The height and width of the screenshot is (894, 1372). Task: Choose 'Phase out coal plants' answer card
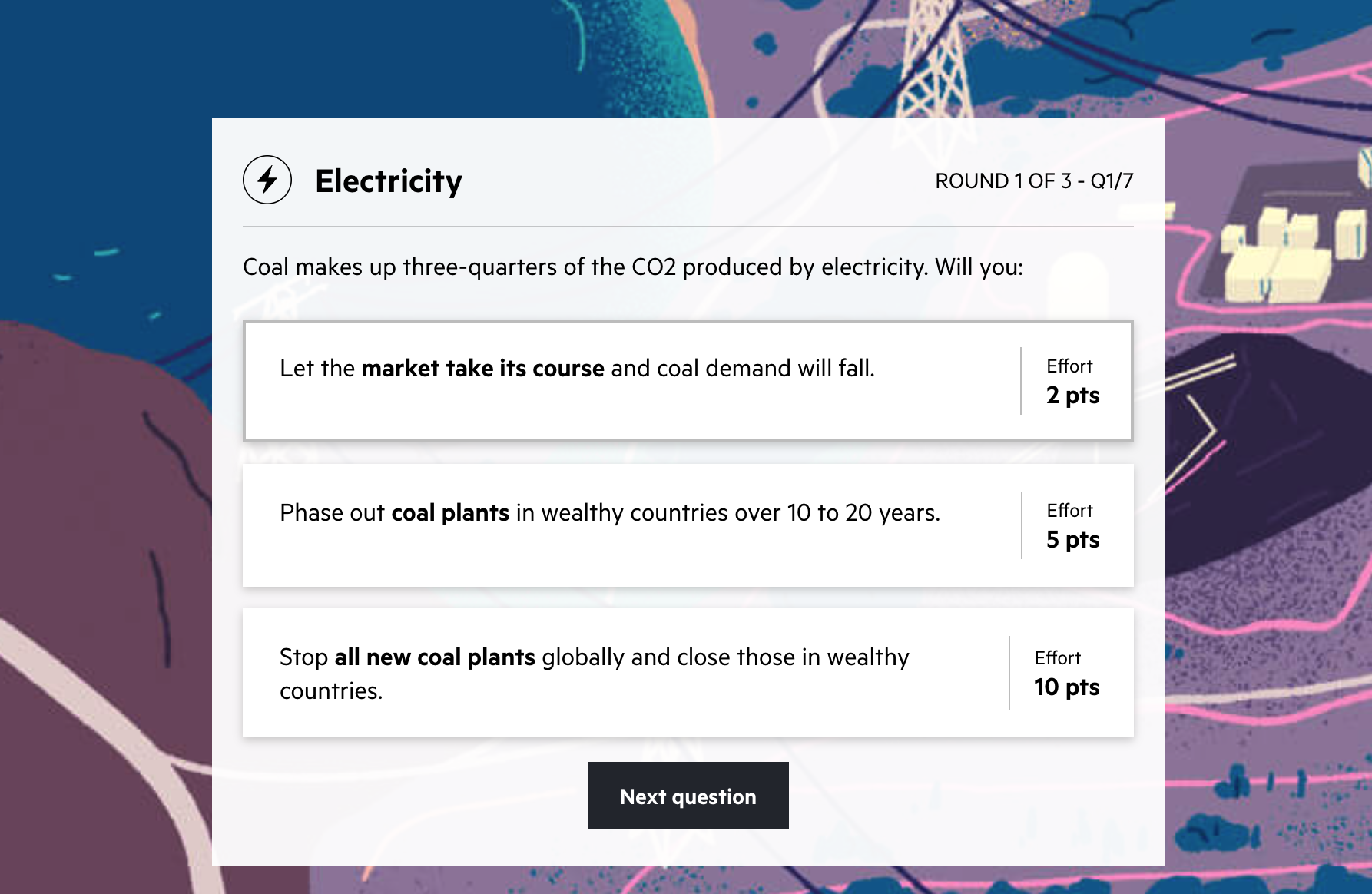pos(688,525)
